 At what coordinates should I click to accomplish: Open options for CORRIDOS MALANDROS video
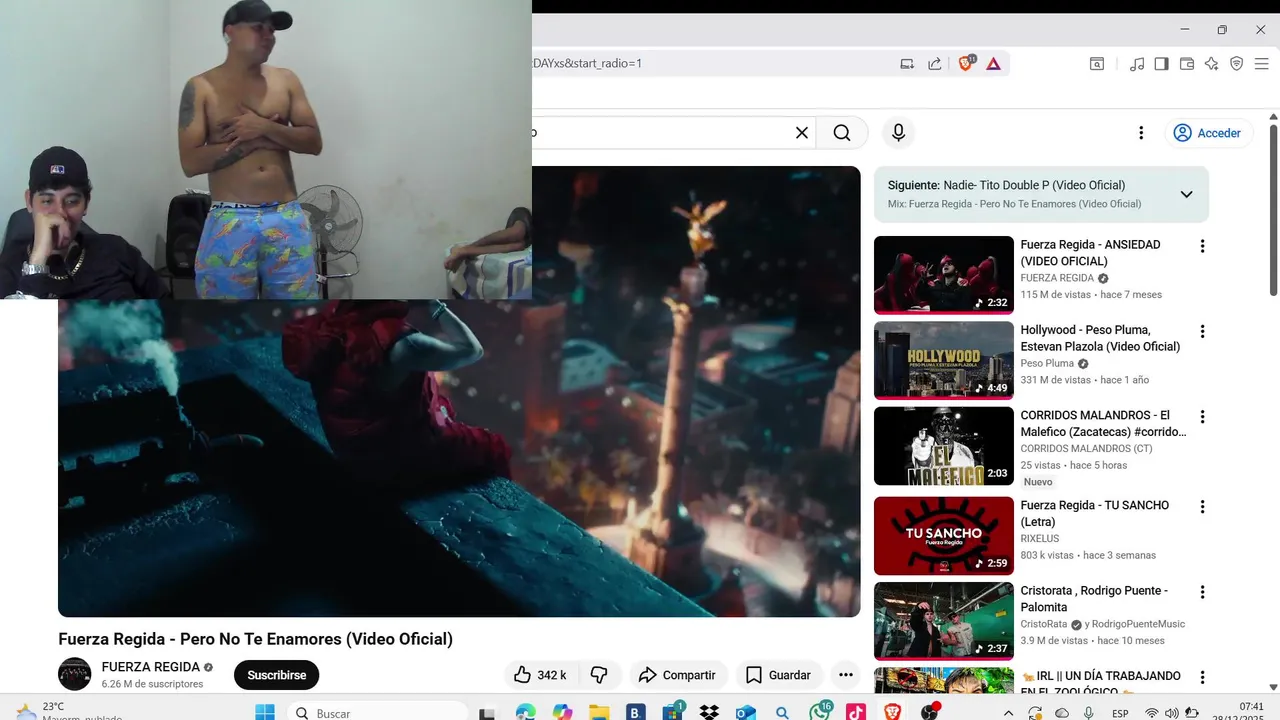coord(1202,416)
